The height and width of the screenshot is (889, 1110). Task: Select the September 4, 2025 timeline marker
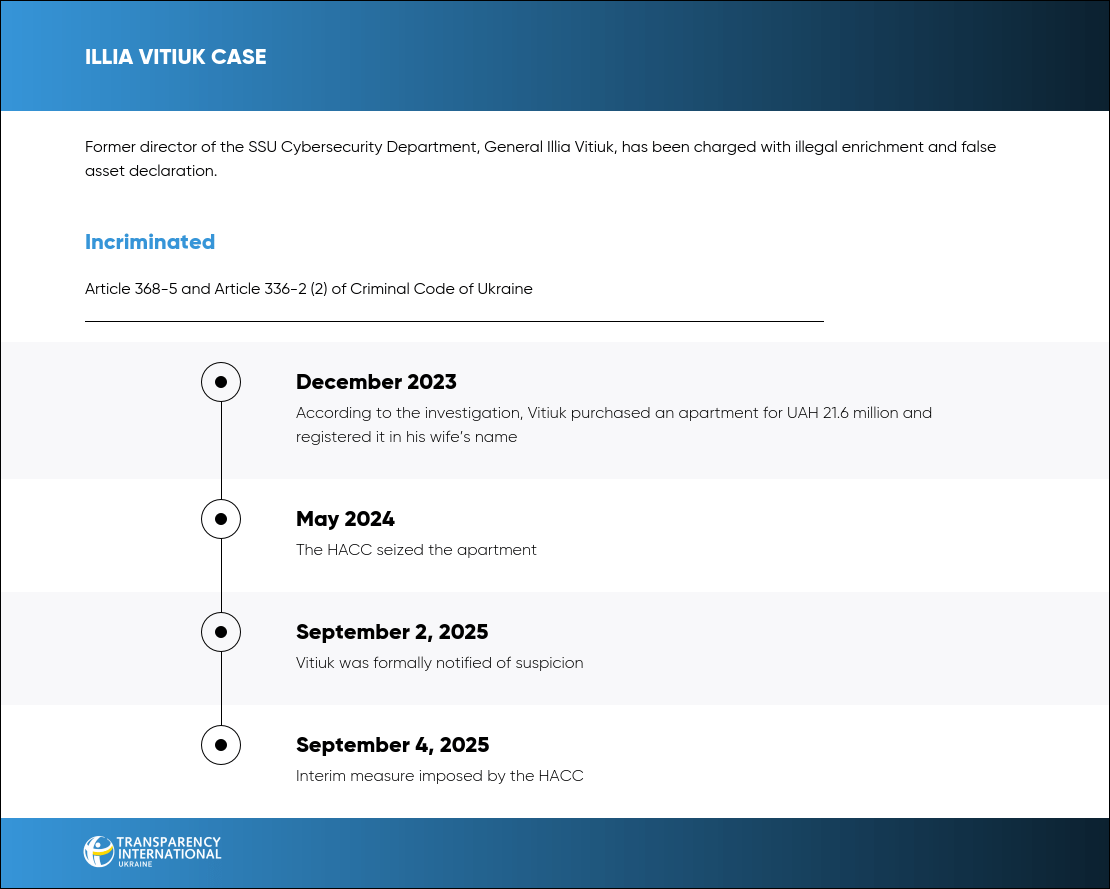click(221, 745)
